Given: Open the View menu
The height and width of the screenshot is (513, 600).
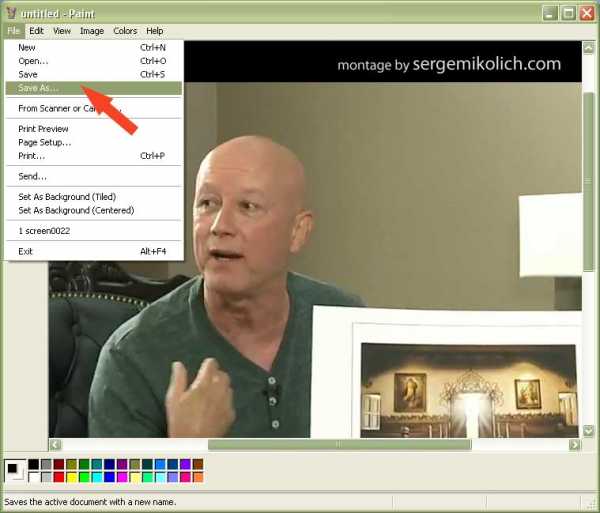Looking at the screenshot, I should tap(62, 31).
